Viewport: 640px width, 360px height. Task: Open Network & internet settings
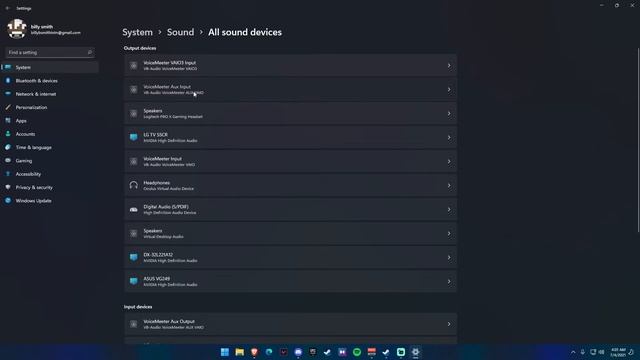pyautogui.click(x=50, y=94)
